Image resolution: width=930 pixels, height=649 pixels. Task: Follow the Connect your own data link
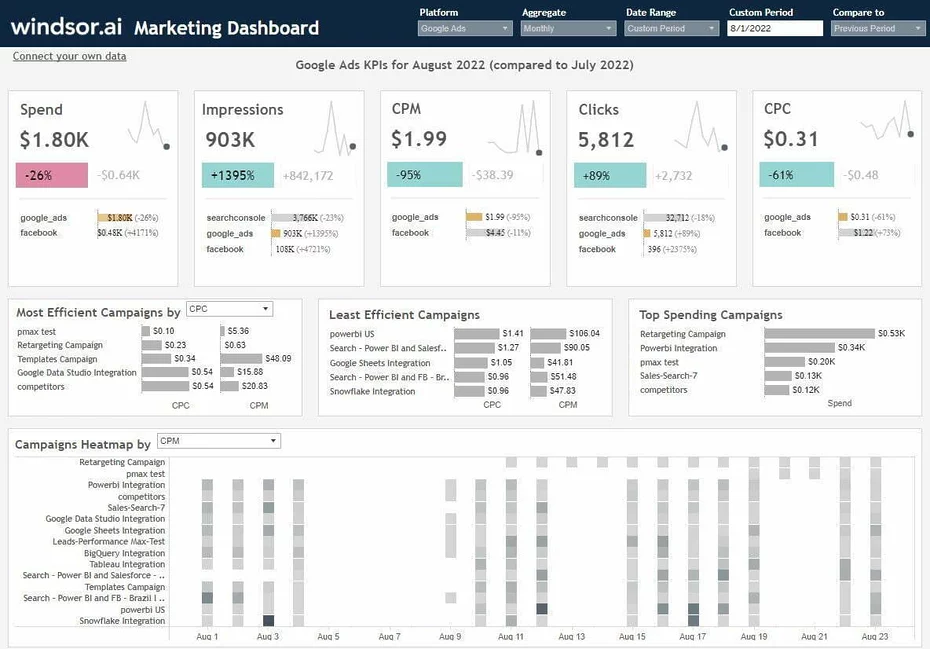click(x=69, y=56)
